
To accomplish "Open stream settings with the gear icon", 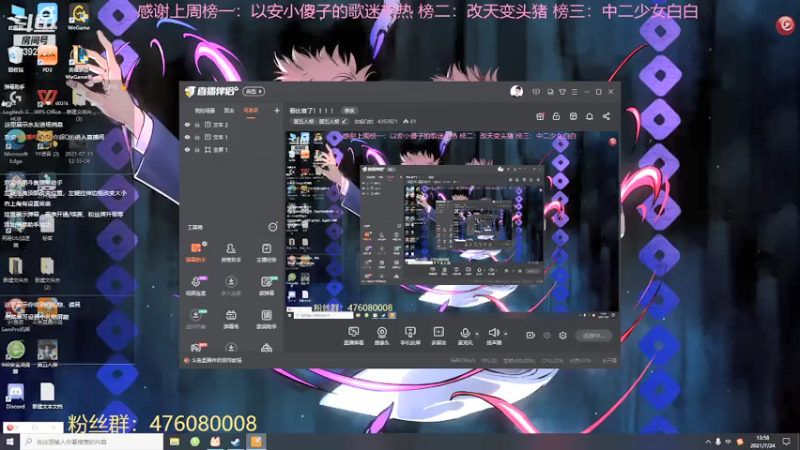I will tap(563, 335).
